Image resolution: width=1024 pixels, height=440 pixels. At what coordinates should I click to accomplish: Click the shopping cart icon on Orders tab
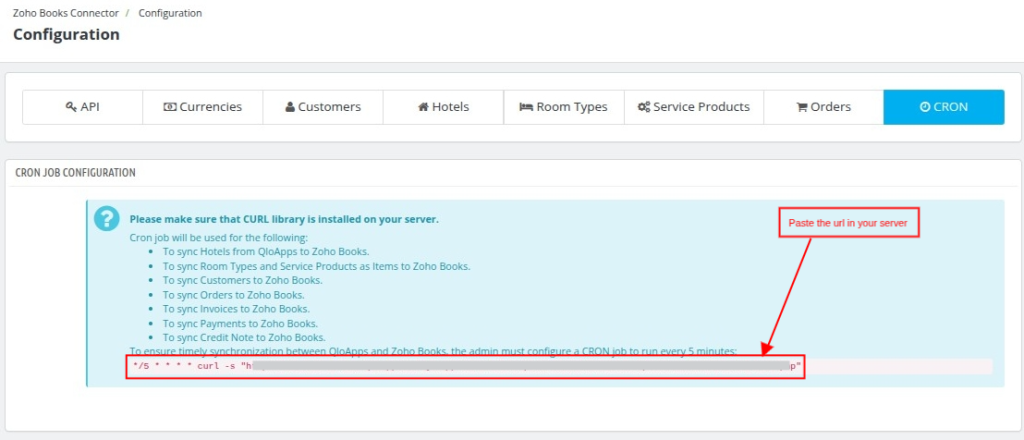tap(802, 107)
